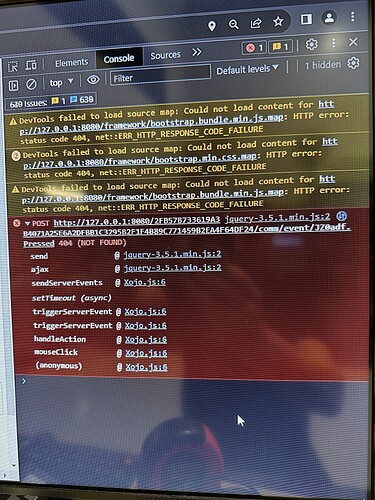The width and height of the screenshot is (375, 500).
Task: Collapse the POST error stack trace
Action: (27, 223)
